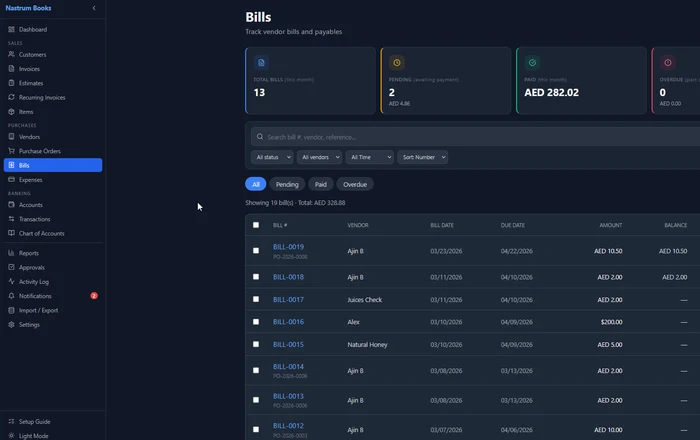Click the Pending clock icon on card
The image size is (700, 440).
[397, 62]
